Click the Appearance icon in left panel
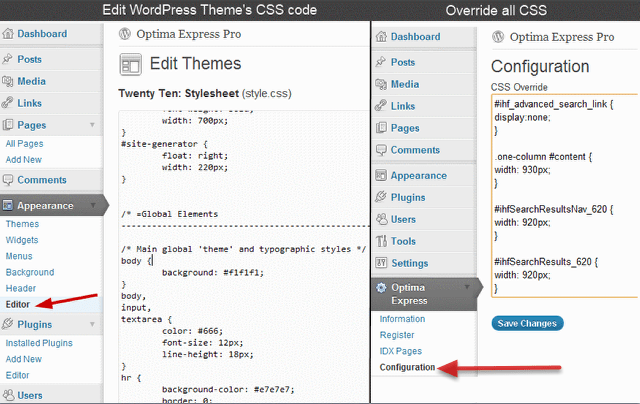 8,205
